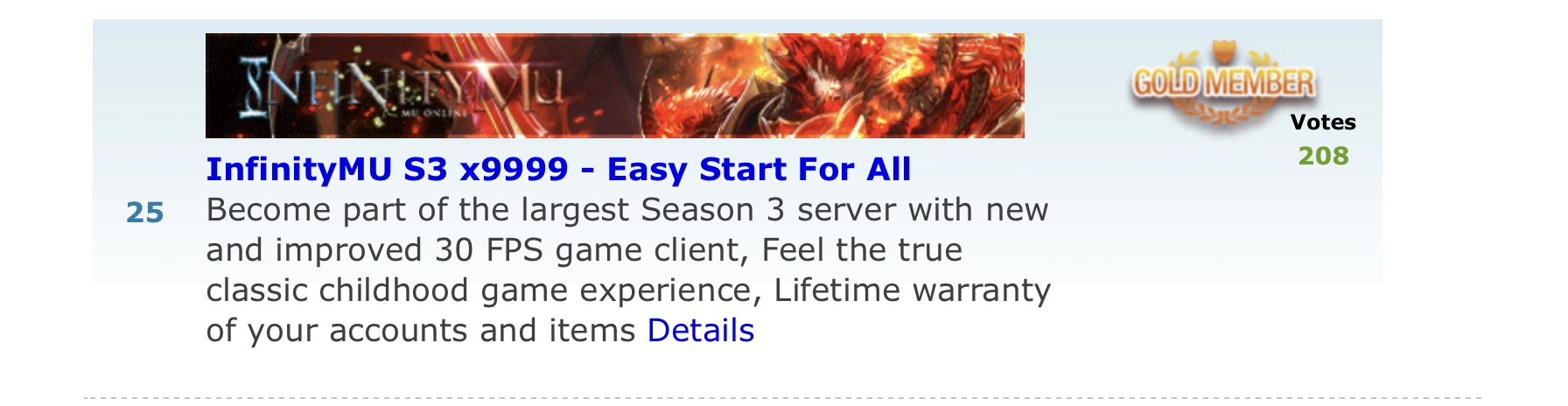1568x406 pixels.
Task: Click the green 208 vote count
Action: (1323, 156)
